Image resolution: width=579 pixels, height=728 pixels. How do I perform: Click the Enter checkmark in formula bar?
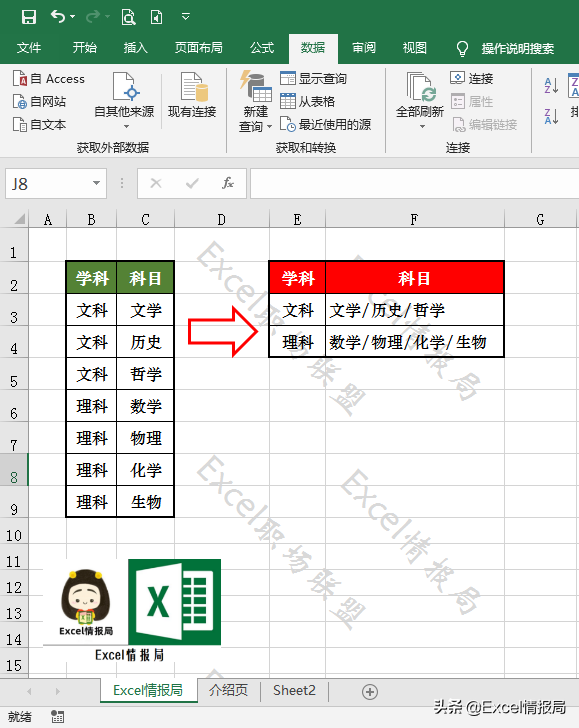point(192,183)
